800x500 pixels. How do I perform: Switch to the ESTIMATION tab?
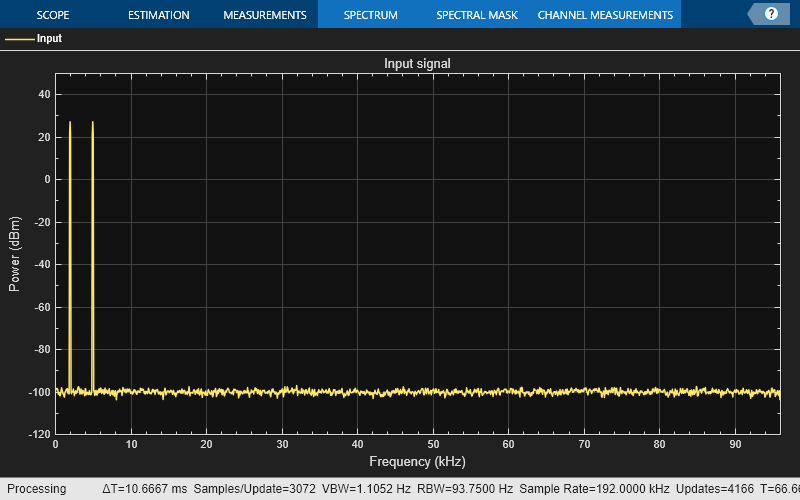pos(159,15)
